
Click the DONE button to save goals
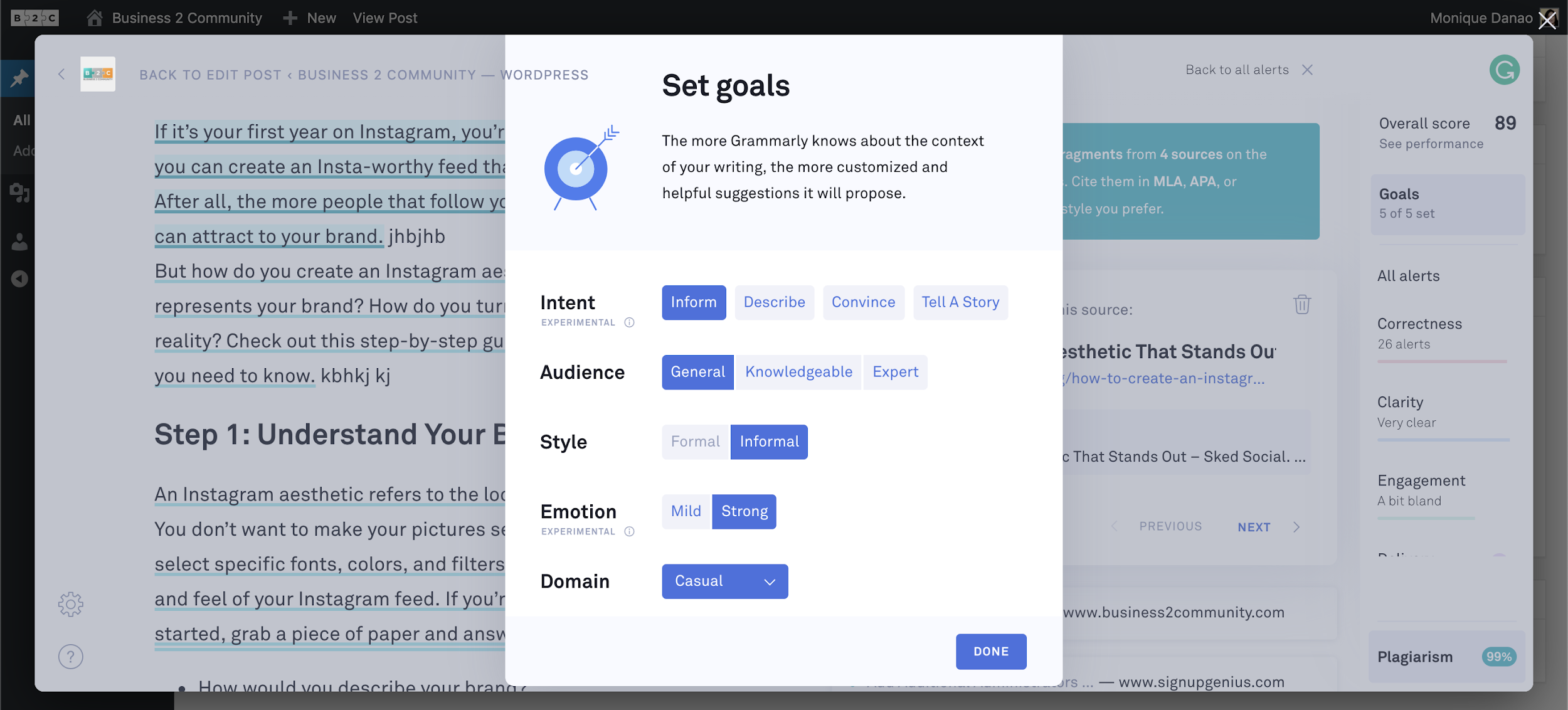click(x=991, y=651)
